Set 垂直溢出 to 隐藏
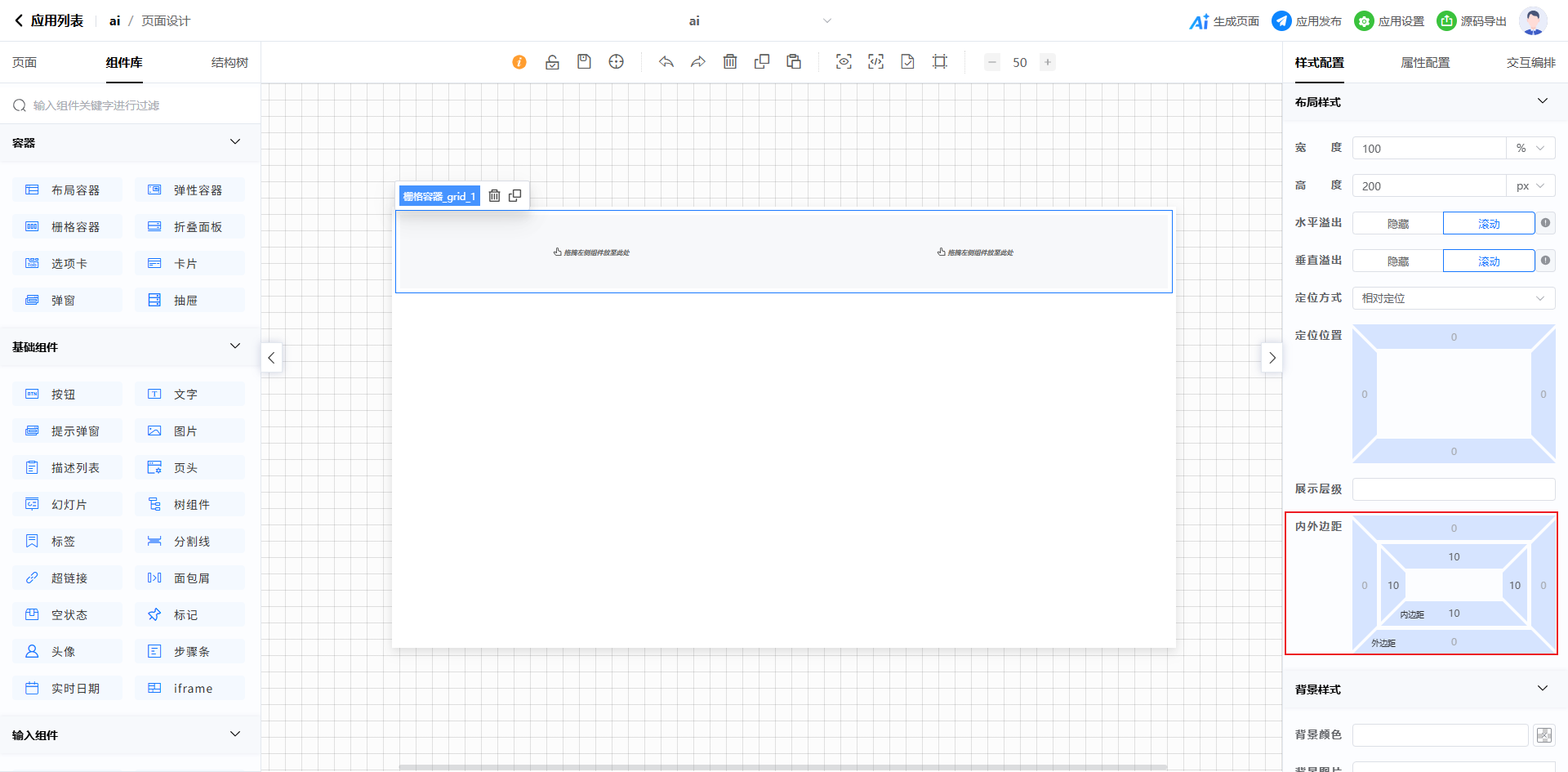The height and width of the screenshot is (772, 1568). coord(1397,261)
